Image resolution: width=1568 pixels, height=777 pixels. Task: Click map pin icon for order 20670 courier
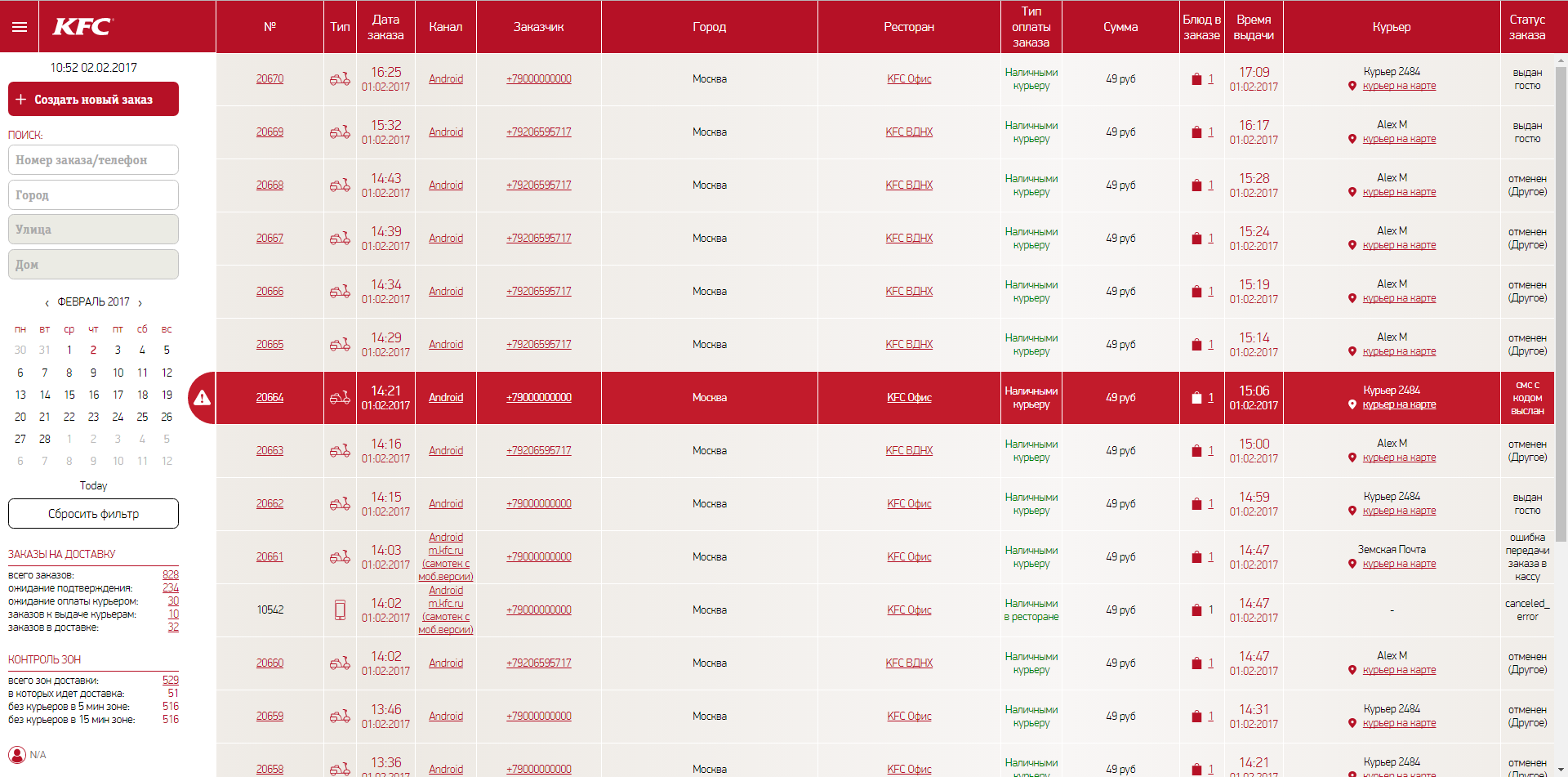tap(1352, 86)
